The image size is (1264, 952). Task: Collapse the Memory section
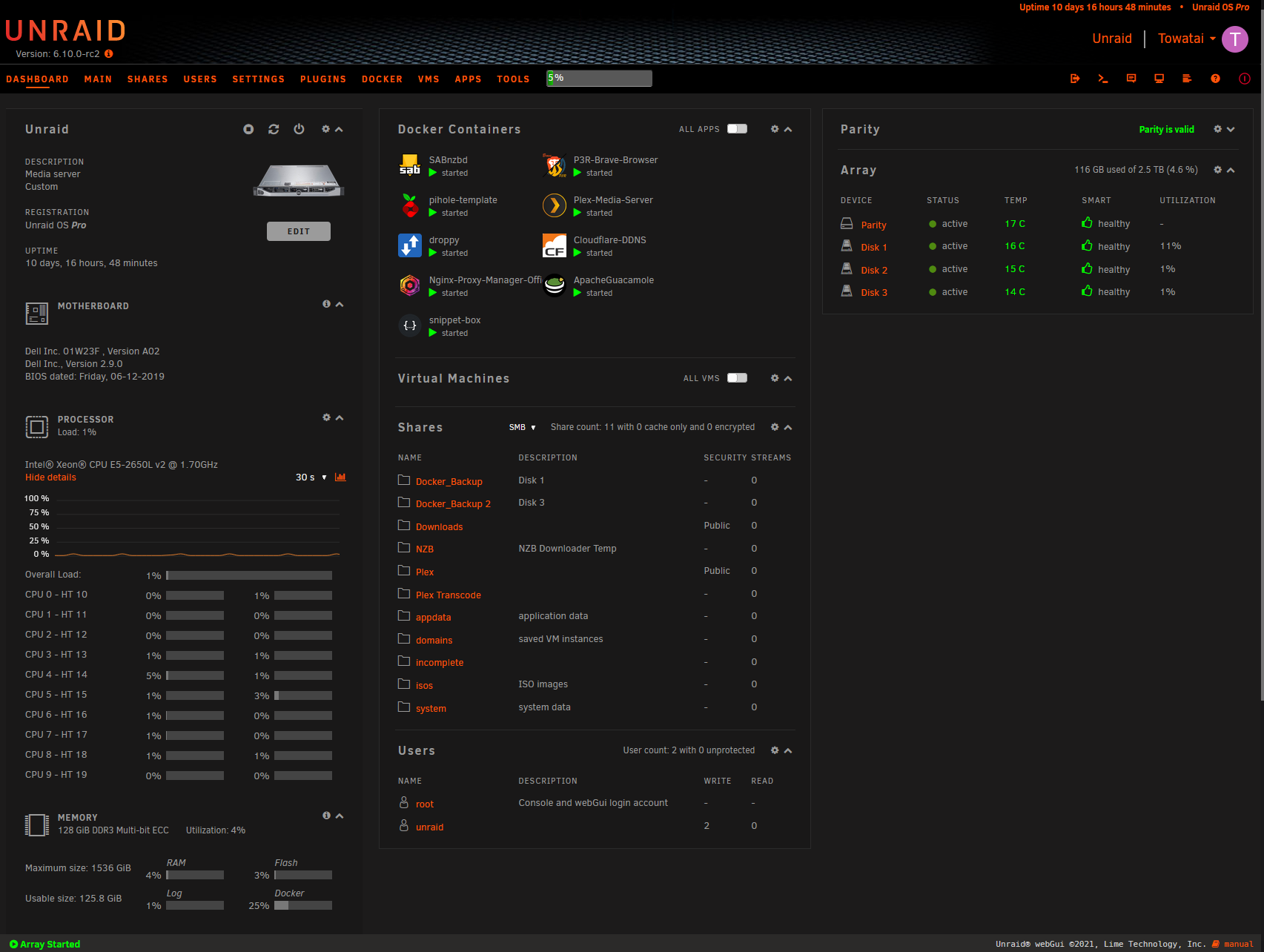[340, 816]
